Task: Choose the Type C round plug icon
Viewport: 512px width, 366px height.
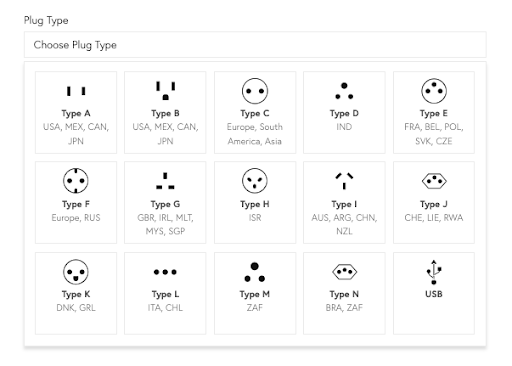Action: coord(255,91)
